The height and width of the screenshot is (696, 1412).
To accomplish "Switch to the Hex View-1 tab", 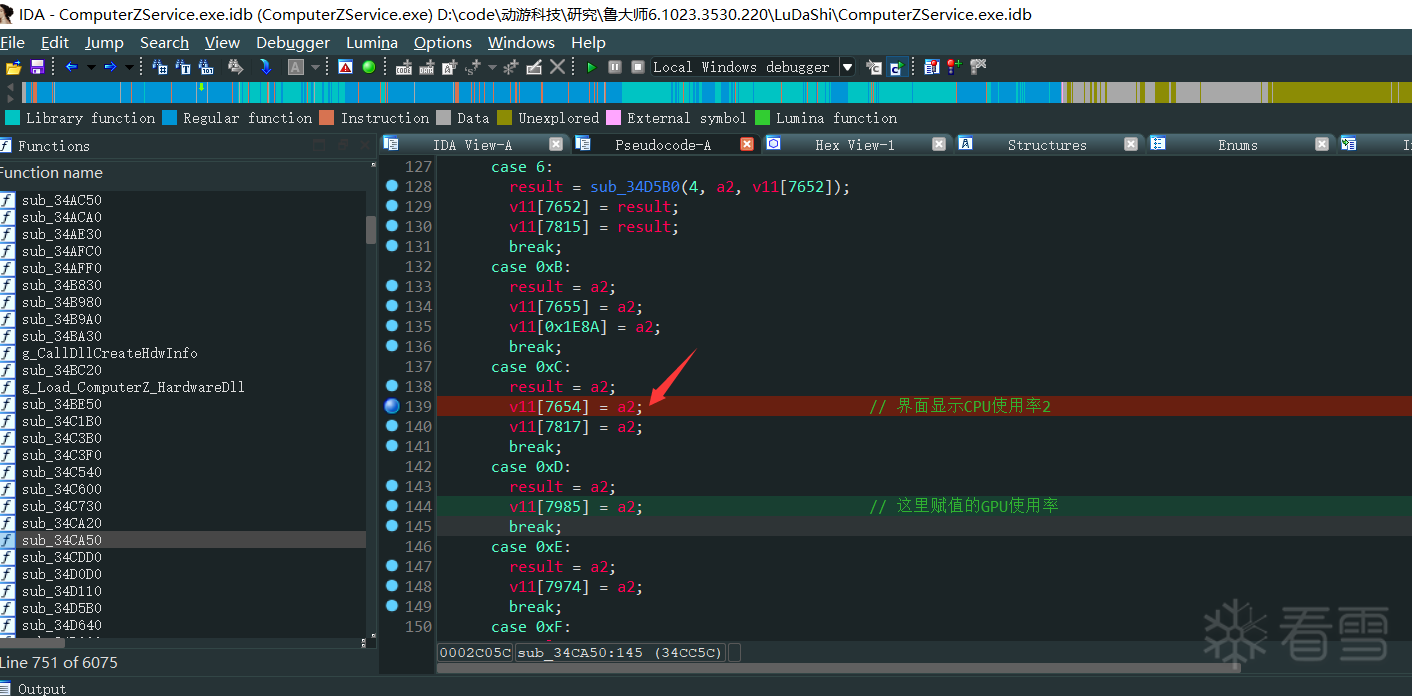I will point(854,145).
